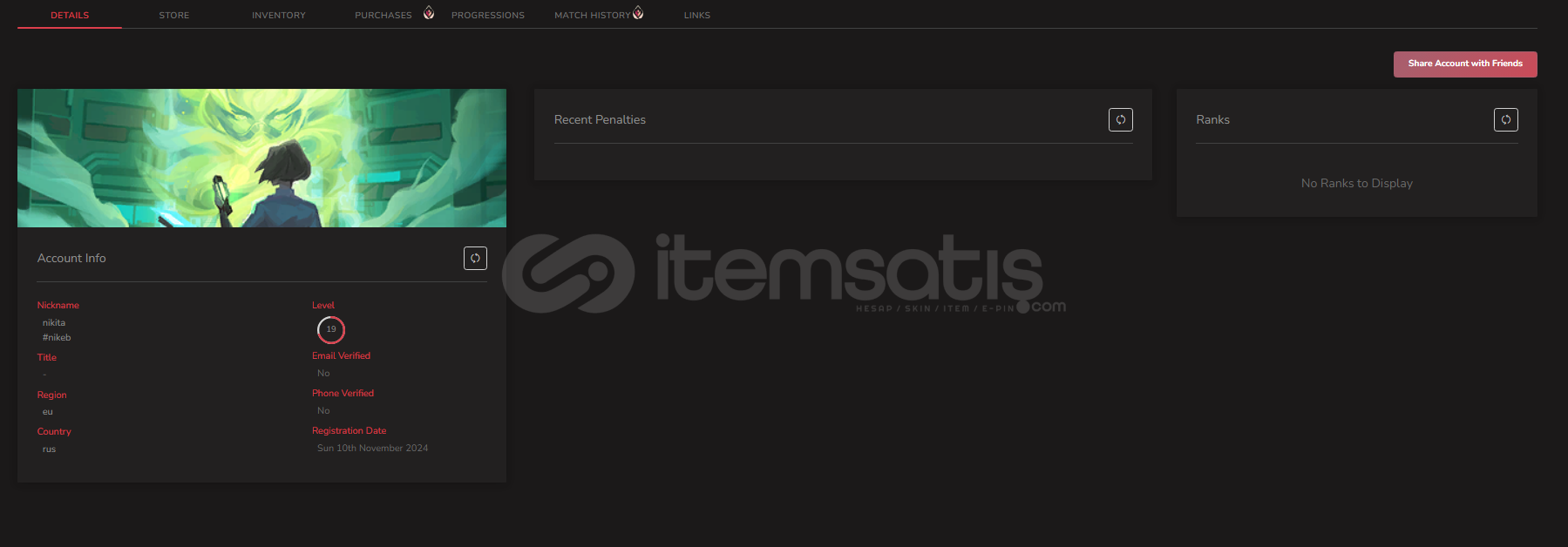Click the Account Info heading
1568x547 pixels.
(71, 258)
